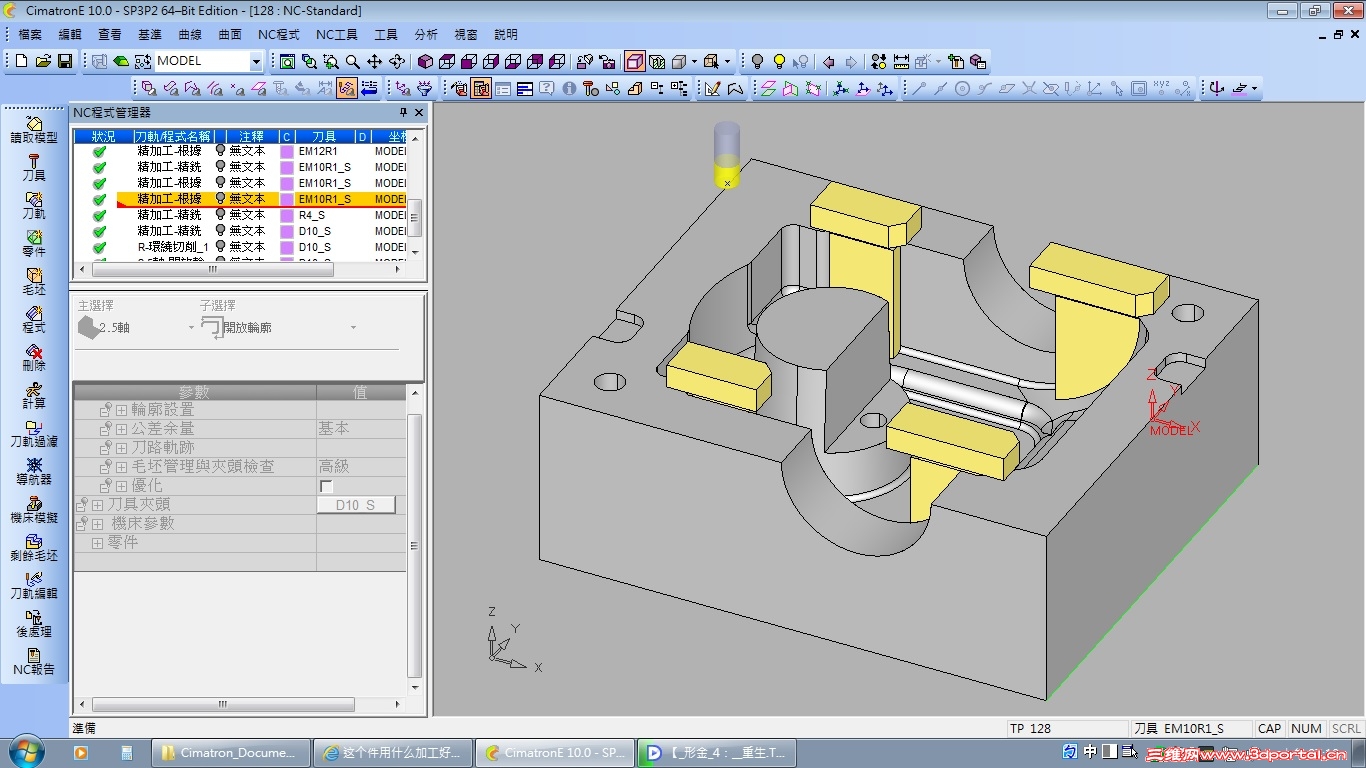Screen dimensions: 1366x768
Task: Open the NC程式 menu
Action: 279,34
